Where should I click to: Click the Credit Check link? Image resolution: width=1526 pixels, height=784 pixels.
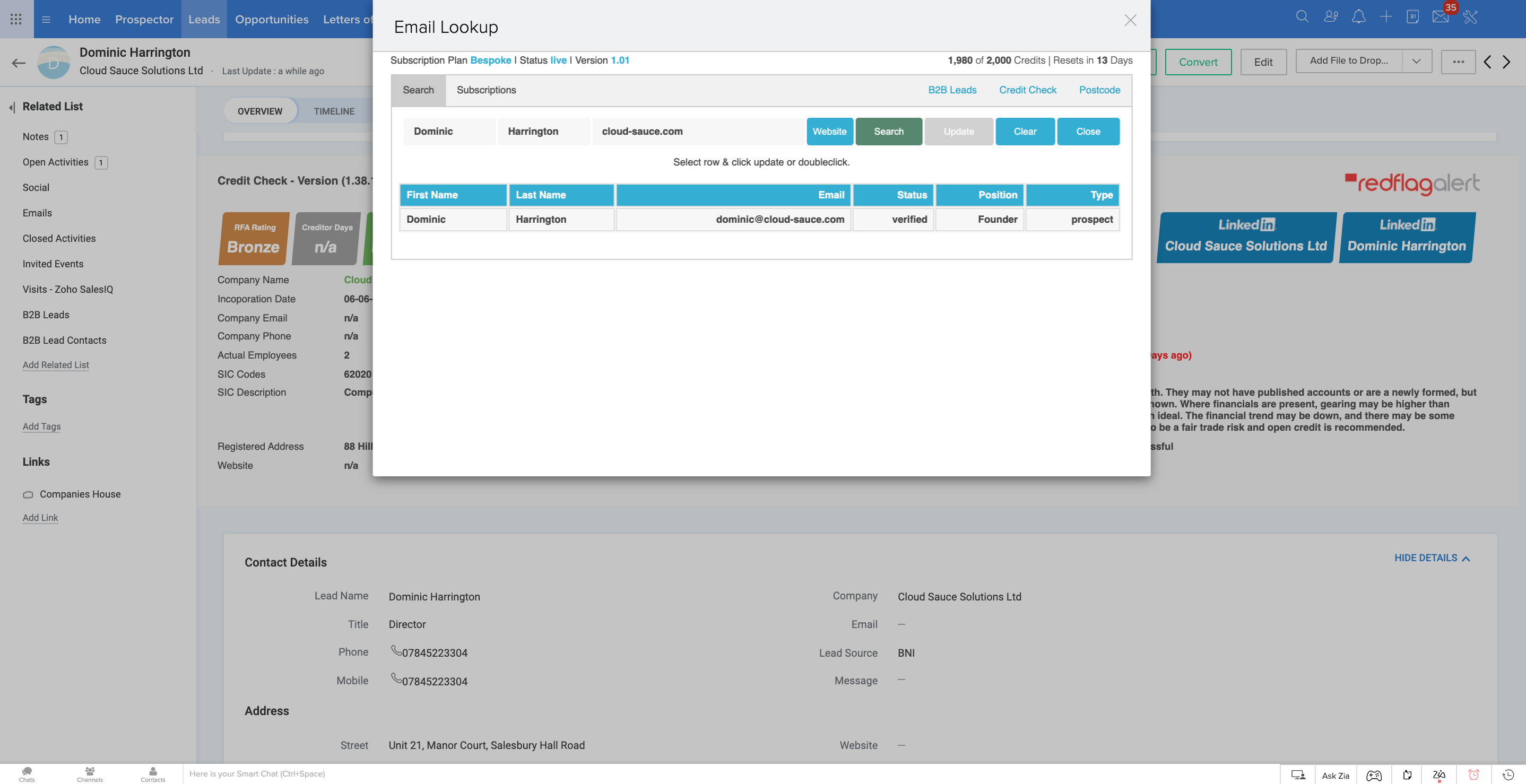1027,90
